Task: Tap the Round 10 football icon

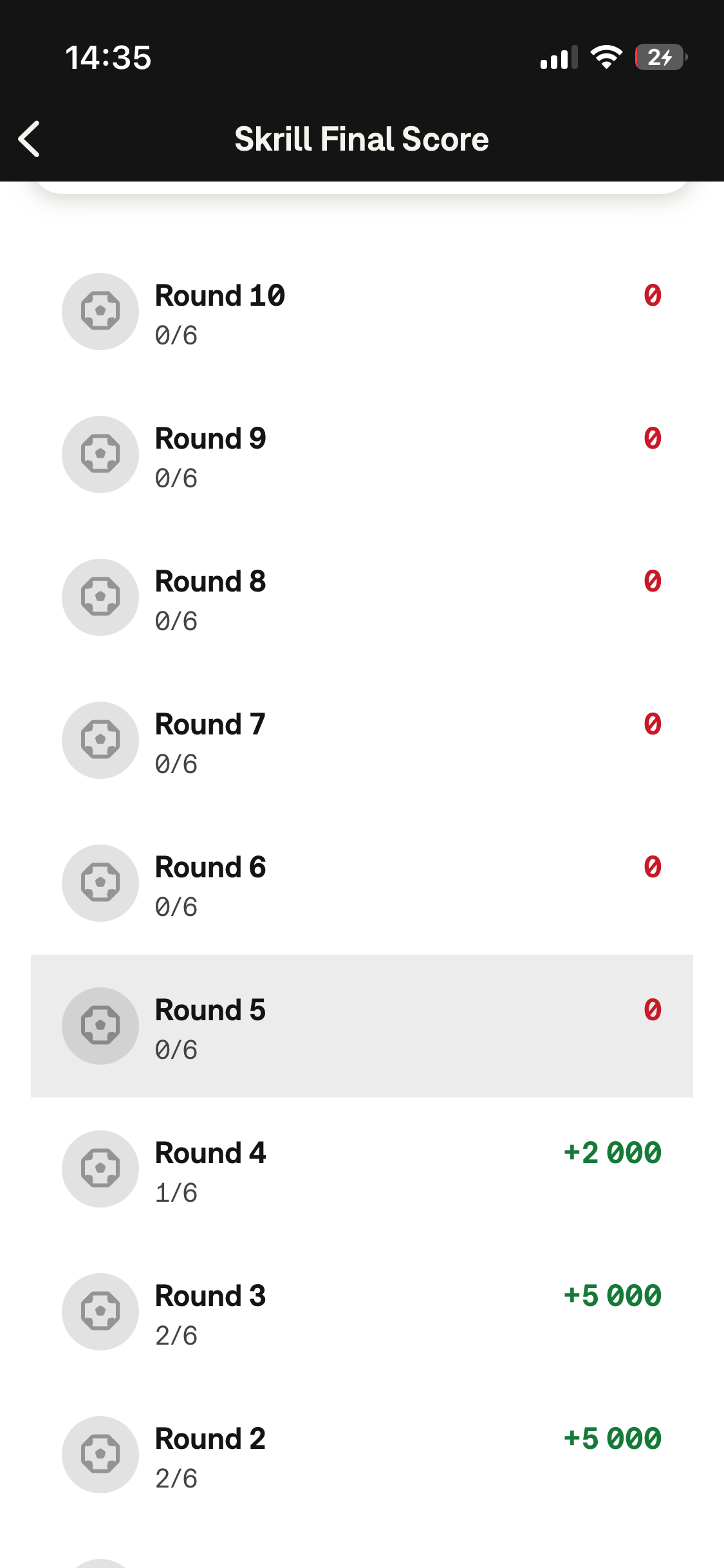Action: coord(100,312)
